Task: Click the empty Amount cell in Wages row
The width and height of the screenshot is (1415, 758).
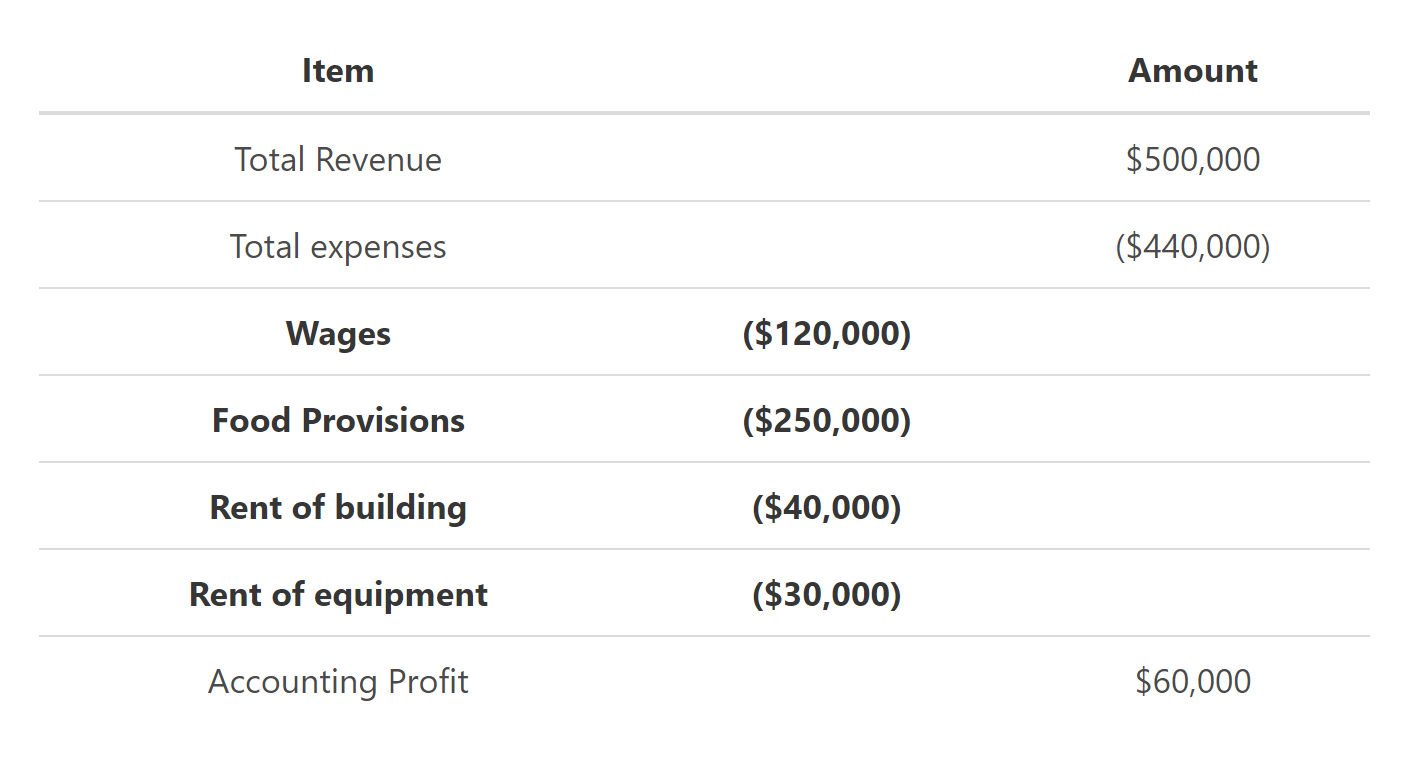Action: coord(1192,334)
